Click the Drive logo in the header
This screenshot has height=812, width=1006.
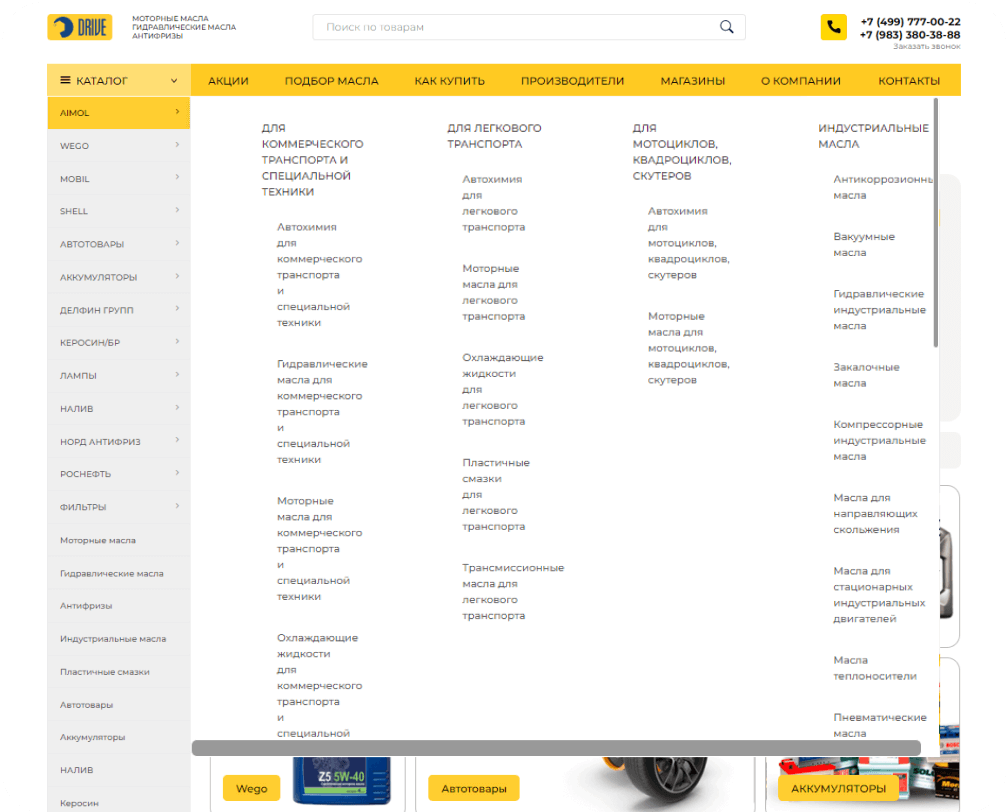pyautogui.click(x=79, y=27)
